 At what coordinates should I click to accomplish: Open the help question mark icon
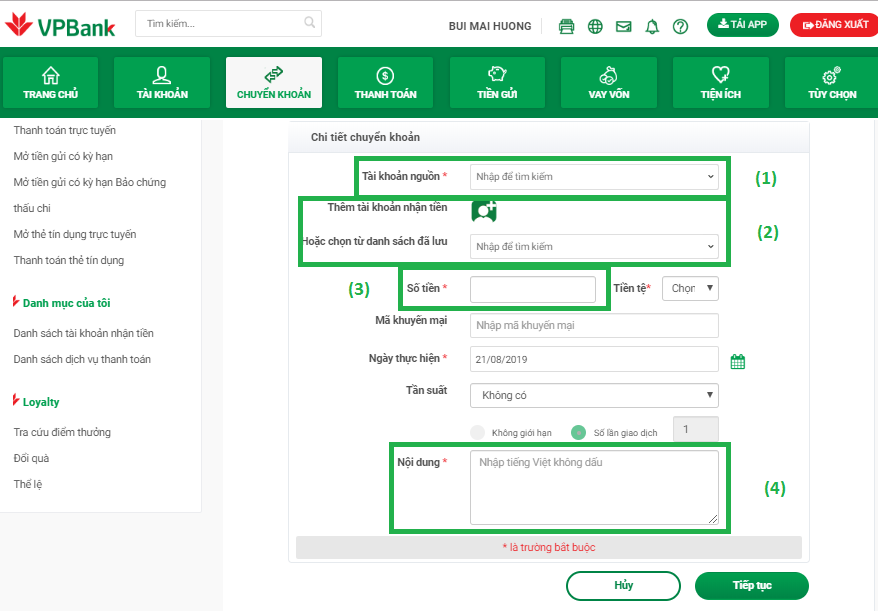click(x=681, y=26)
